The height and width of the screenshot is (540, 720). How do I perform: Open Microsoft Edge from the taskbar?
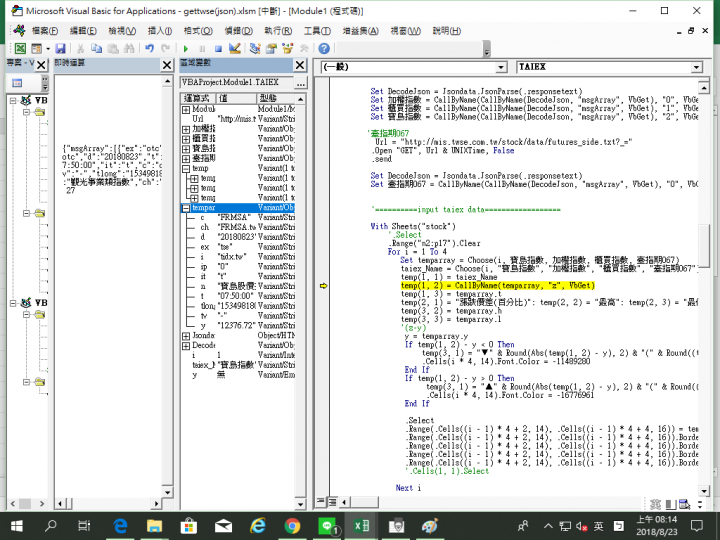tap(120, 525)
